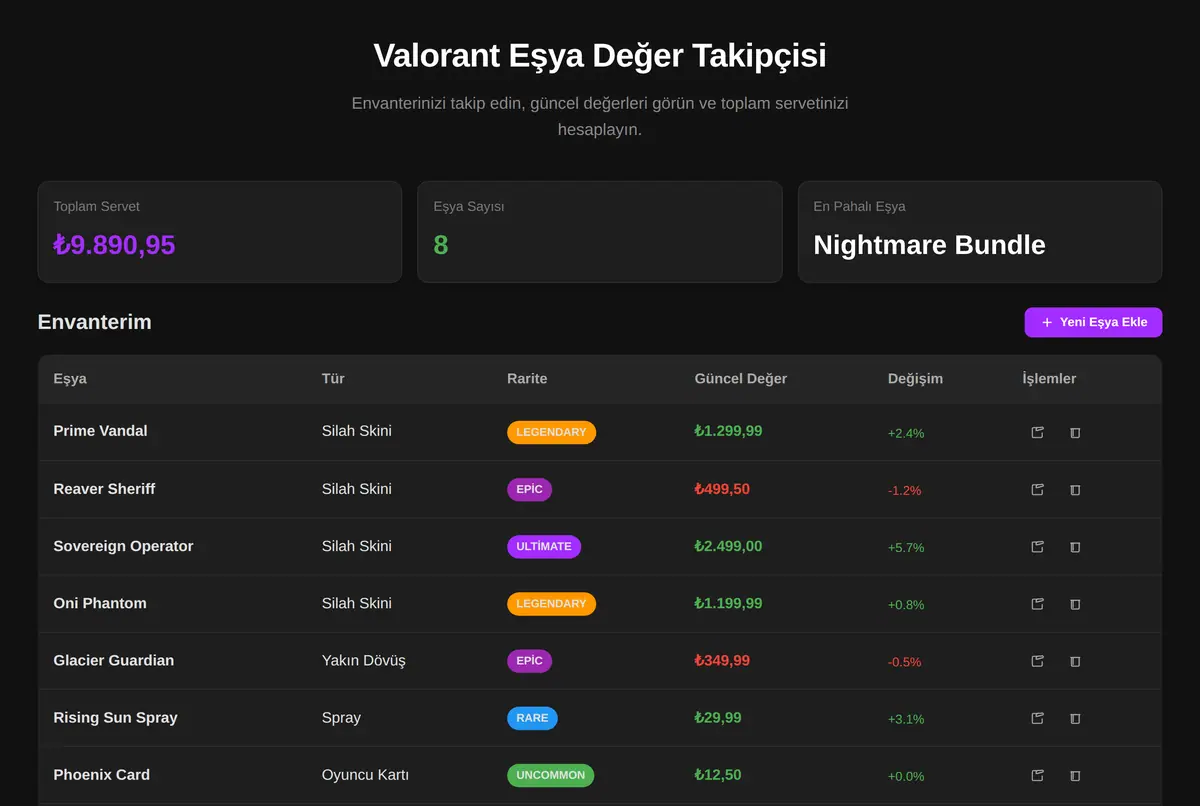Screen dimensions: 1200x806
Task: Delete the Phoenix Card entry
Action: point(1075,775)
